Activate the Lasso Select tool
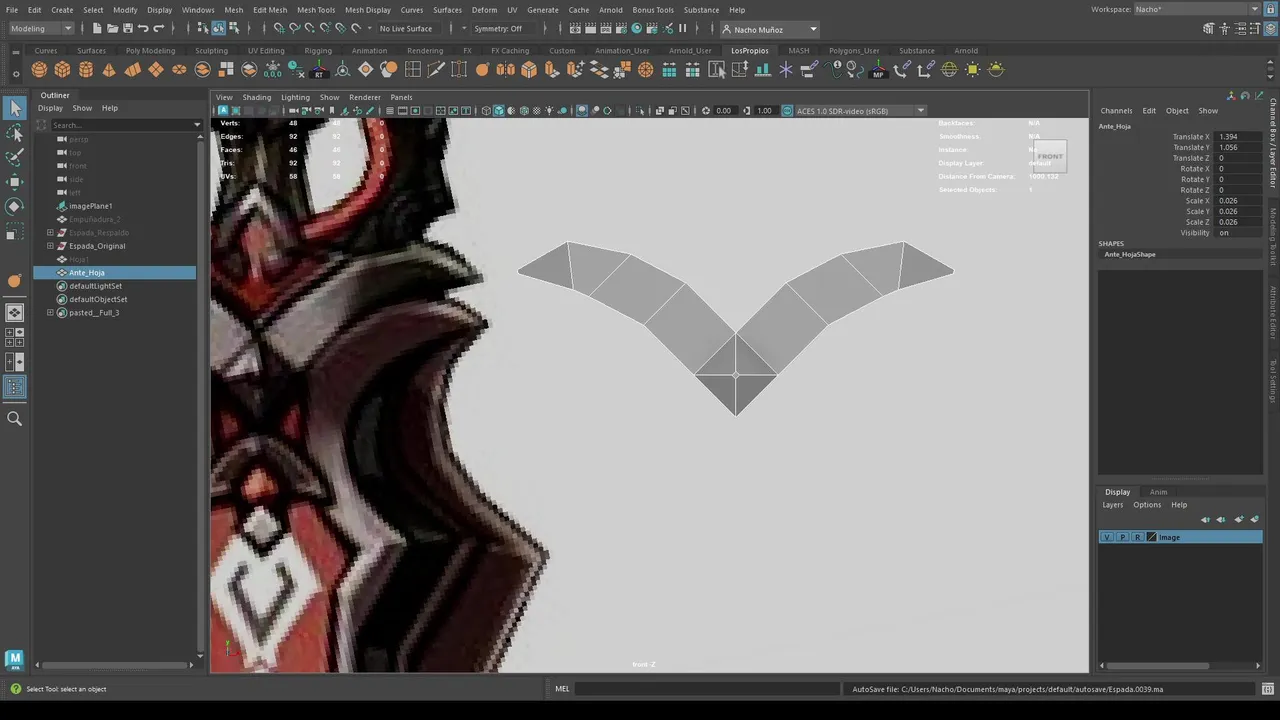Screen dimensions: 1280x720 click(x=15, y=133)
